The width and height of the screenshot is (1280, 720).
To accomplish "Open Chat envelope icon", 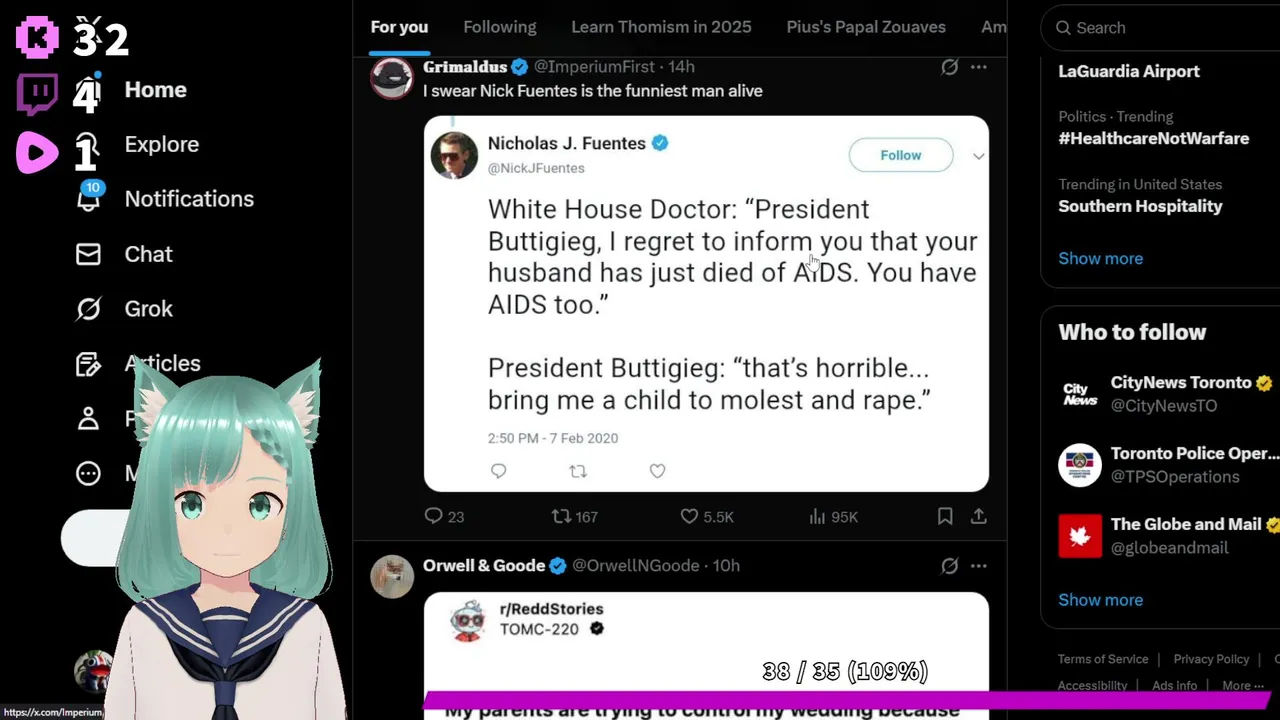I will tap(89, 254).
